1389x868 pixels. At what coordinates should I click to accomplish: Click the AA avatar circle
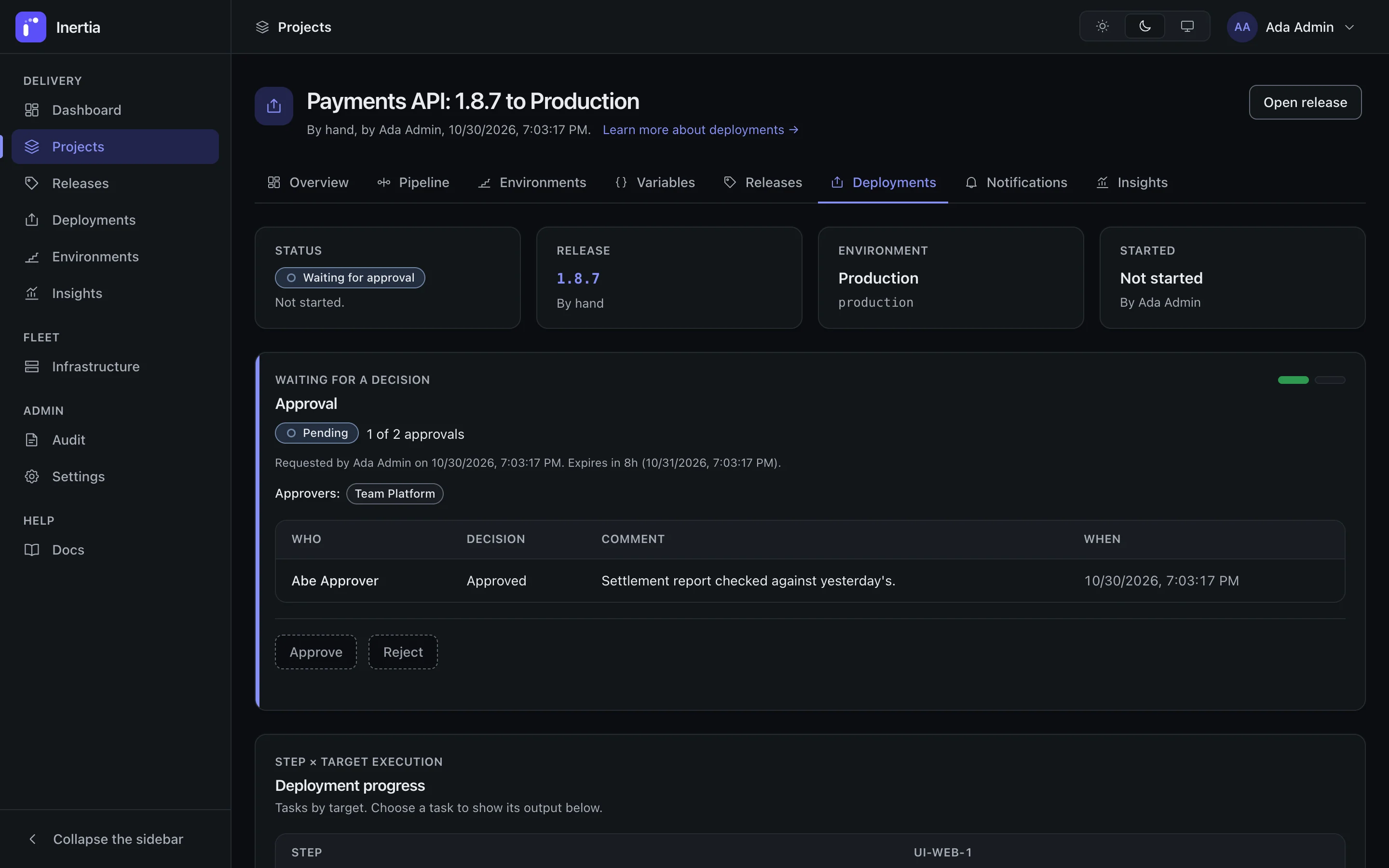1242,27
